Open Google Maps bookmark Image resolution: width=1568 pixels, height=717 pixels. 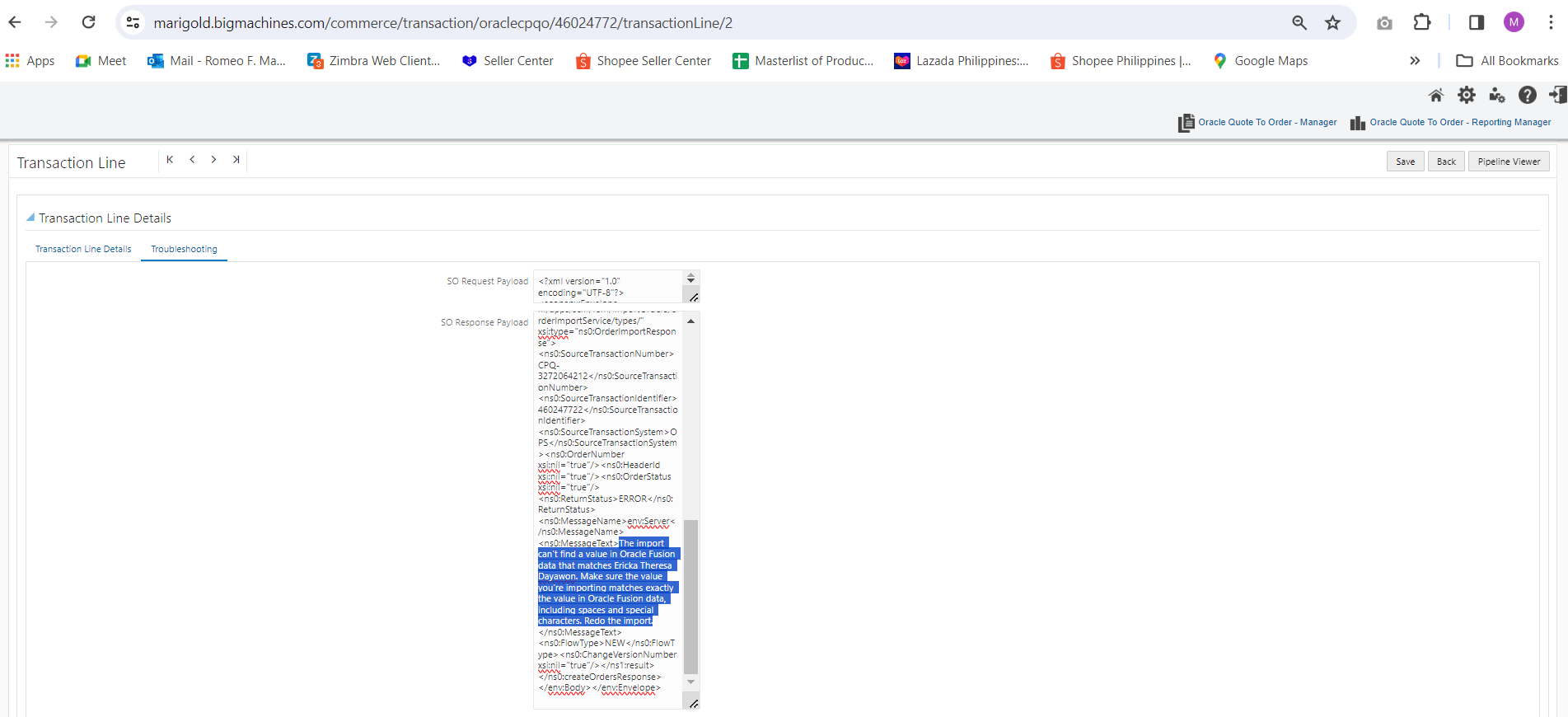[1261, 61]
